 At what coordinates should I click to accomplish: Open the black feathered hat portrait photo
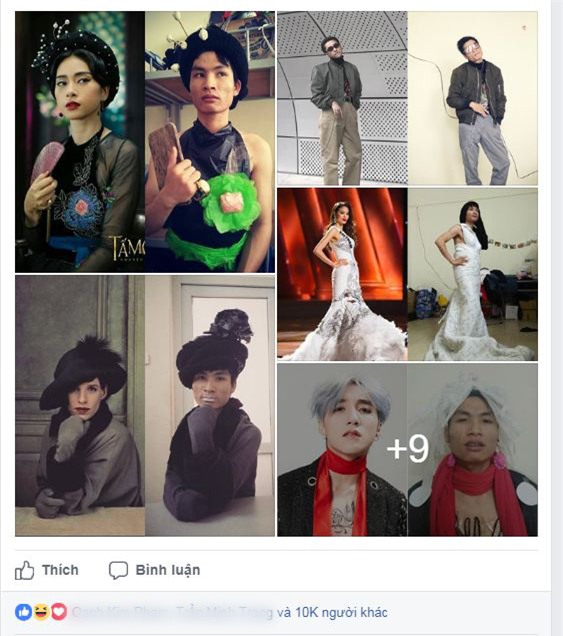[145, 406]
